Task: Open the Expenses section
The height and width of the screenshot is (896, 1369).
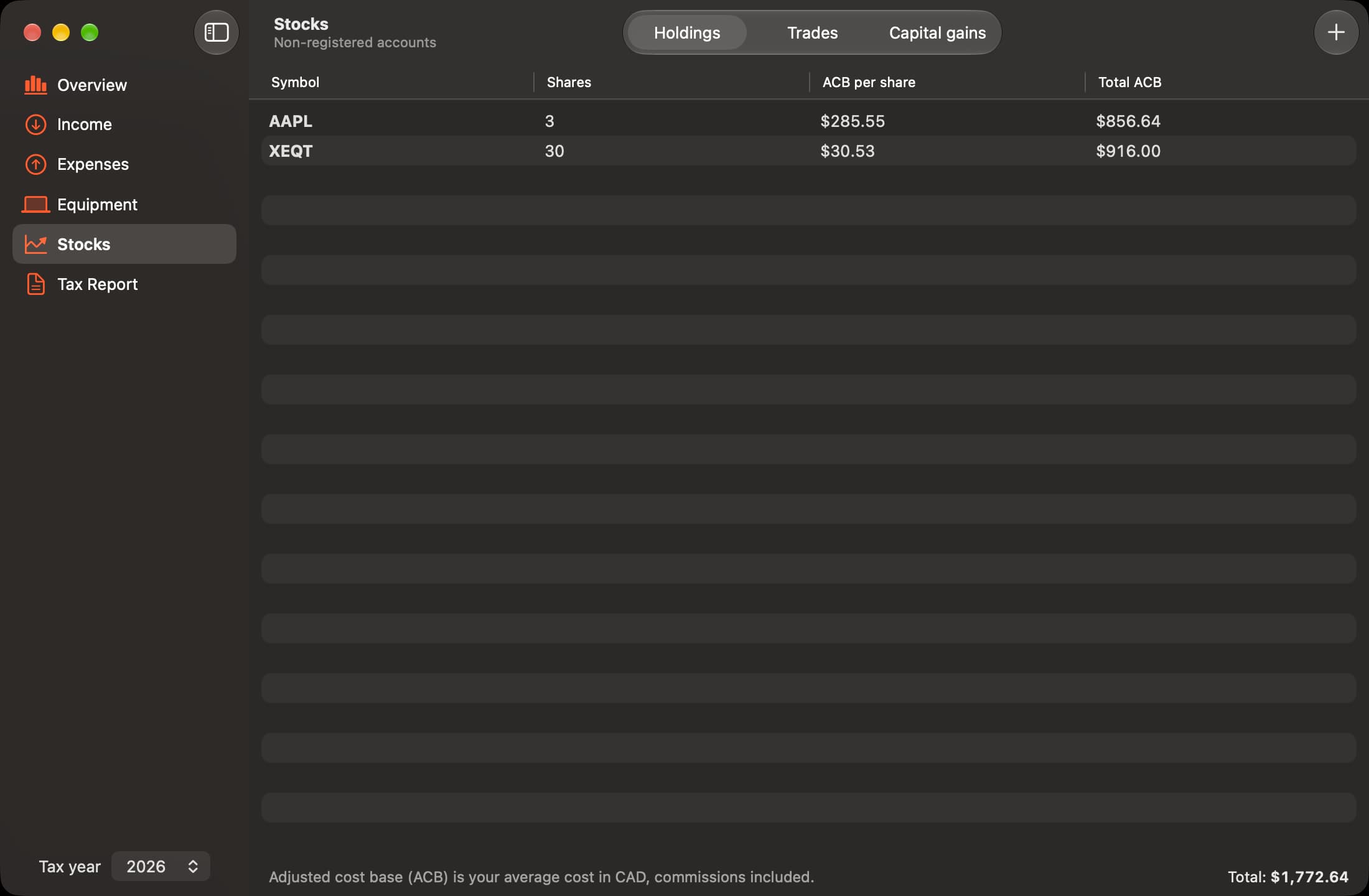Action: point(124,164)
